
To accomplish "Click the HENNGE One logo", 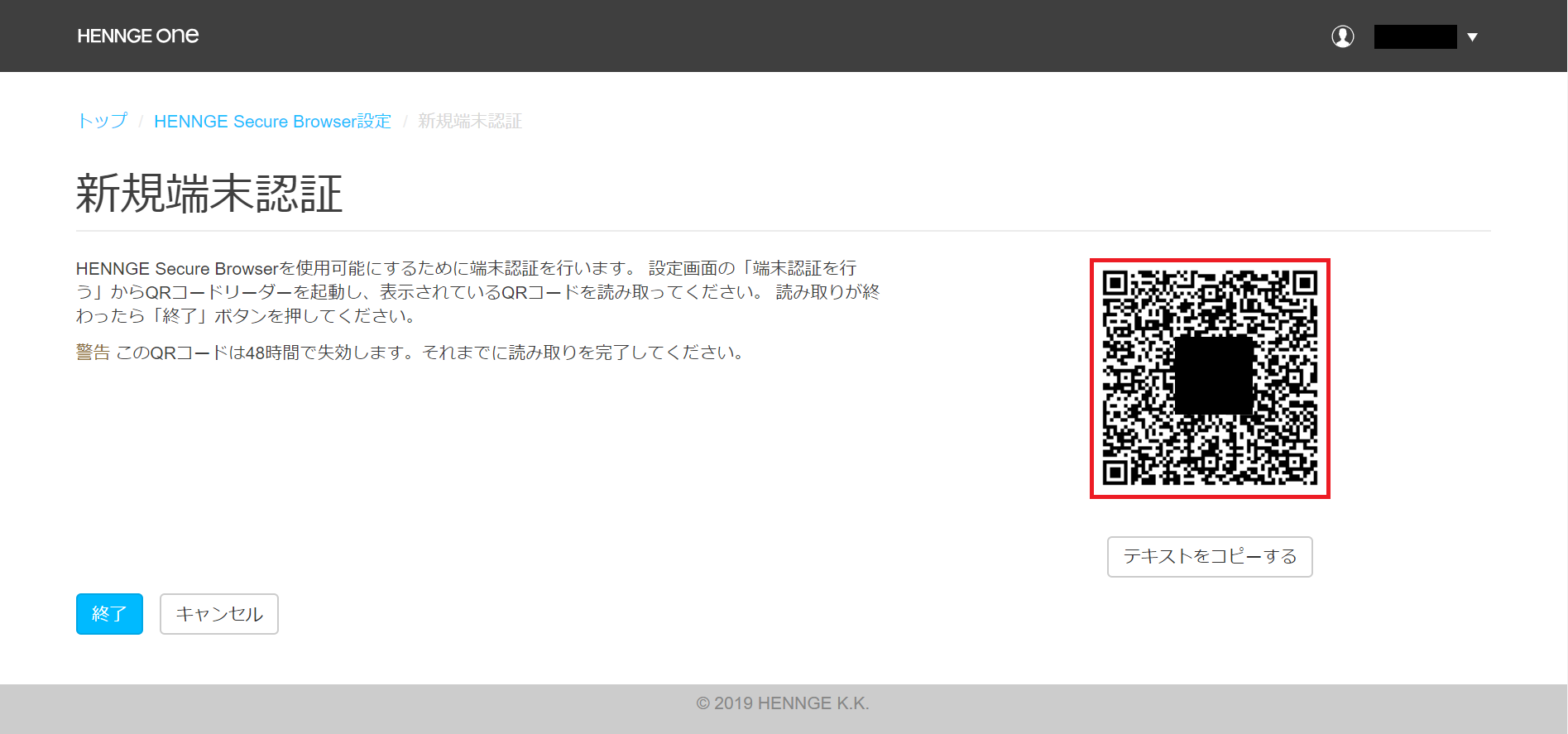I will 137,36.
